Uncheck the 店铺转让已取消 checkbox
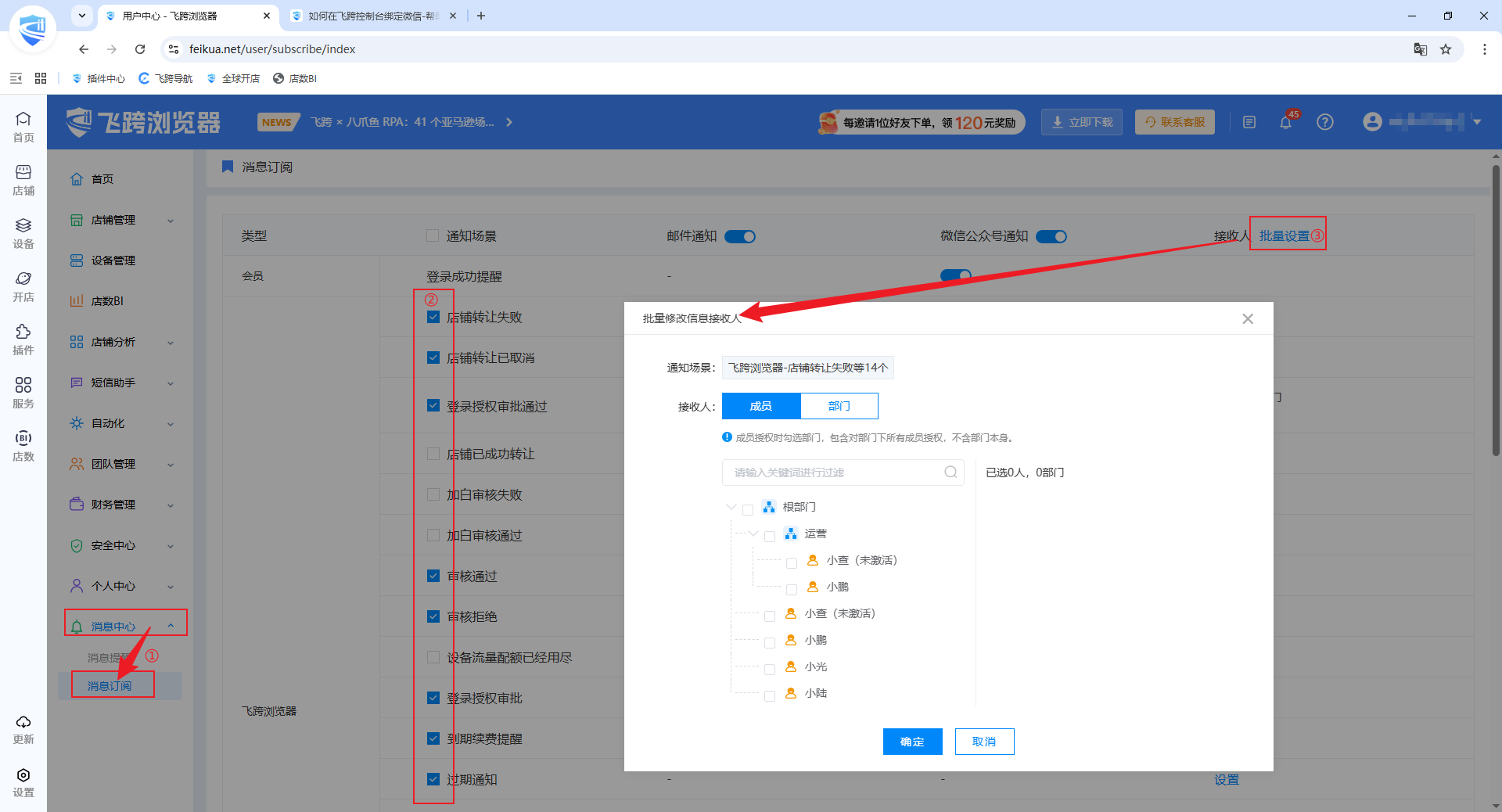The height and width of the screenshot is (812, 1502). tap(433, 357)
